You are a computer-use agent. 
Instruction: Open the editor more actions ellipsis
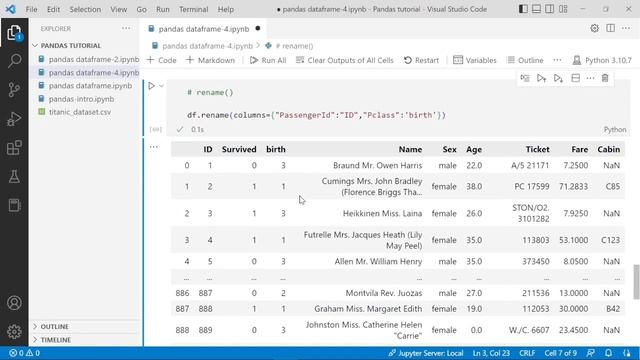click(626, 28)
